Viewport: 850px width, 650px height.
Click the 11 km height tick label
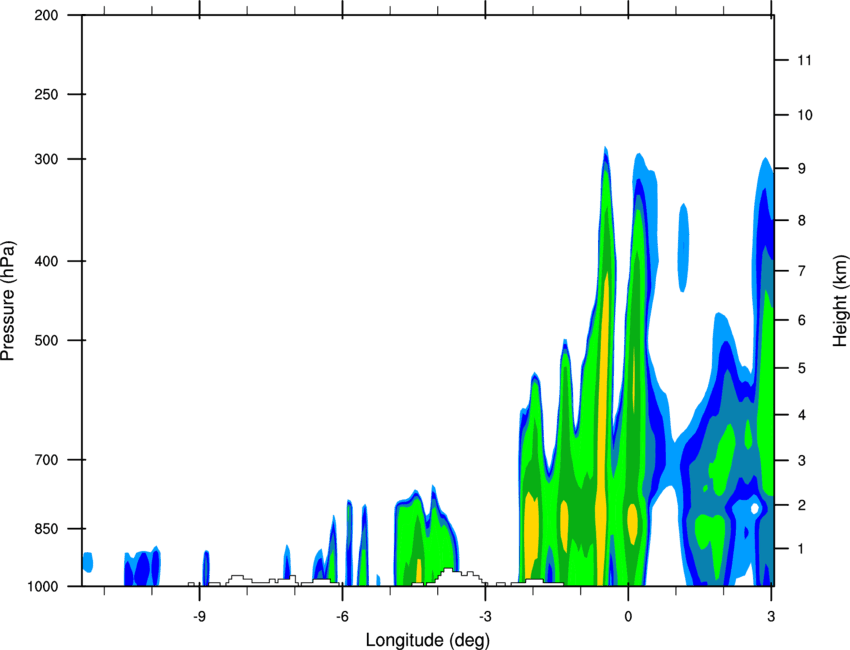pyautogui.click(x=805, y=60)
